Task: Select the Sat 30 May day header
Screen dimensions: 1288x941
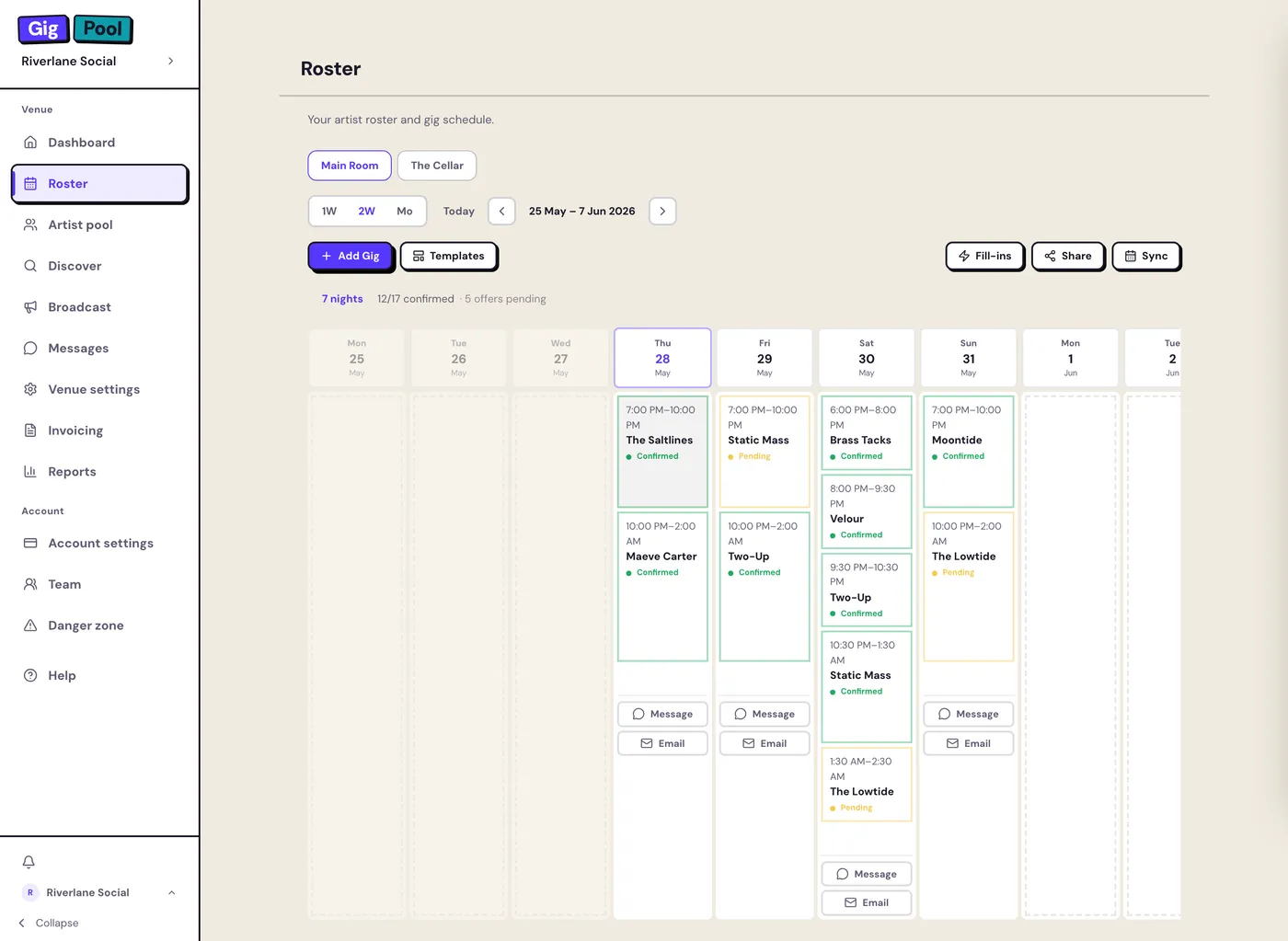Action: pos(867,358)
